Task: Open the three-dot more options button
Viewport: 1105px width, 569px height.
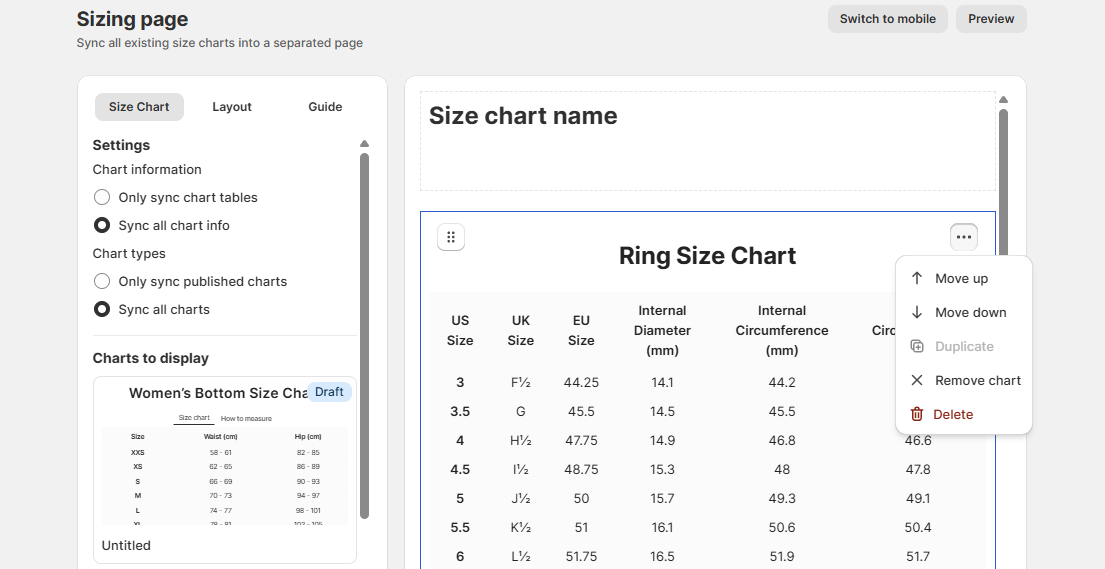Action: (x=963, y=237)
